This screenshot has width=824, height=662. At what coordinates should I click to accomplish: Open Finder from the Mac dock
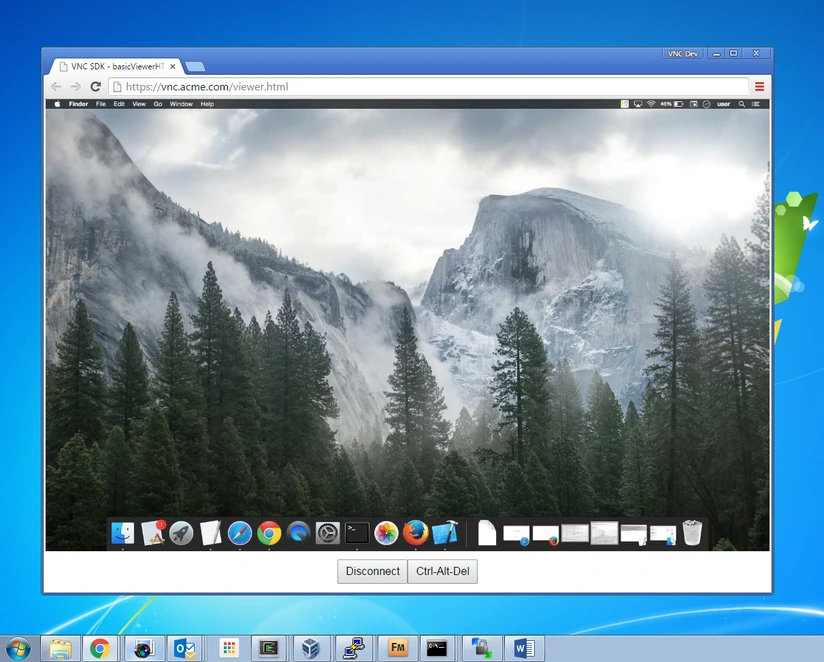click(122, 533)
